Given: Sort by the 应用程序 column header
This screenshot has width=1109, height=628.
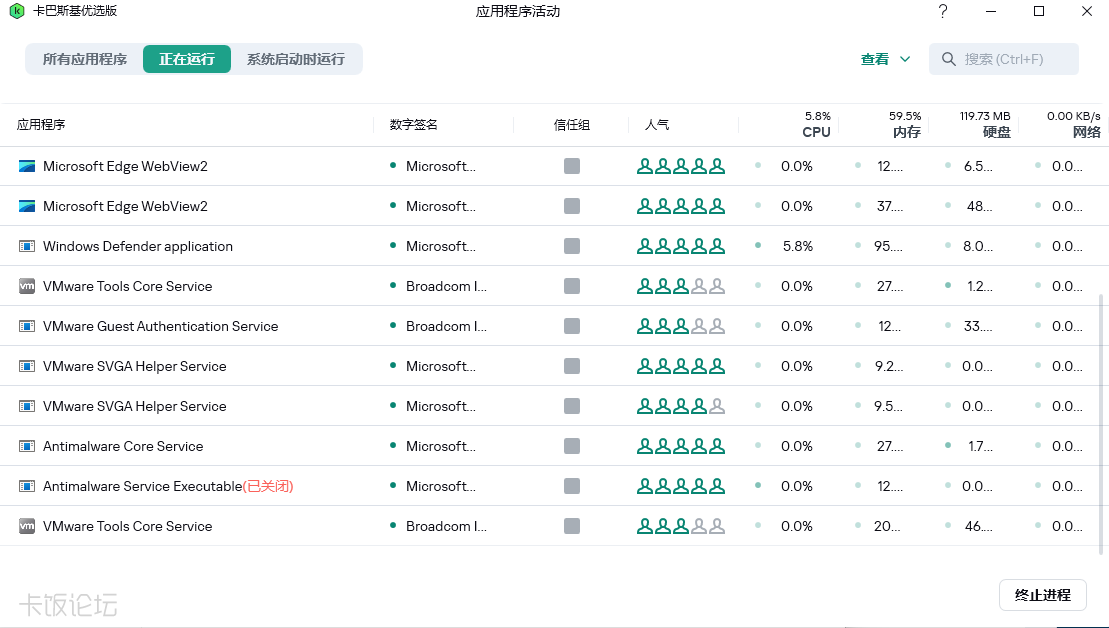Looking at the screenshot, I should pyautogui.click(x=41, y=125).
